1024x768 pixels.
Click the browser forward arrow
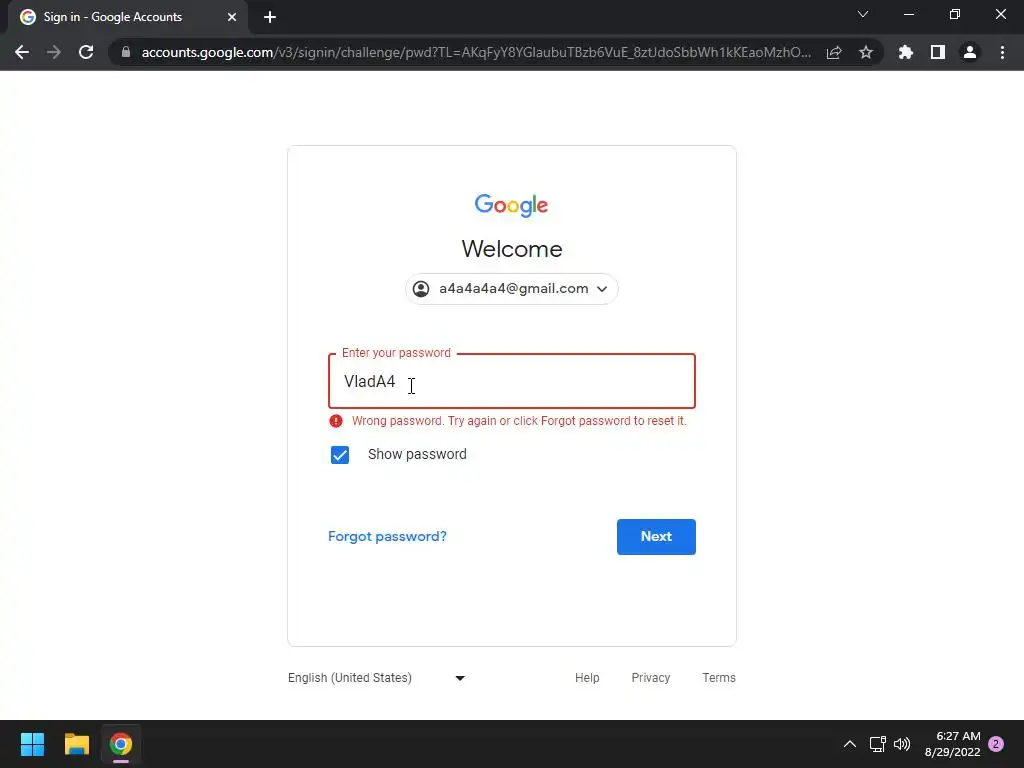(54, 52)
